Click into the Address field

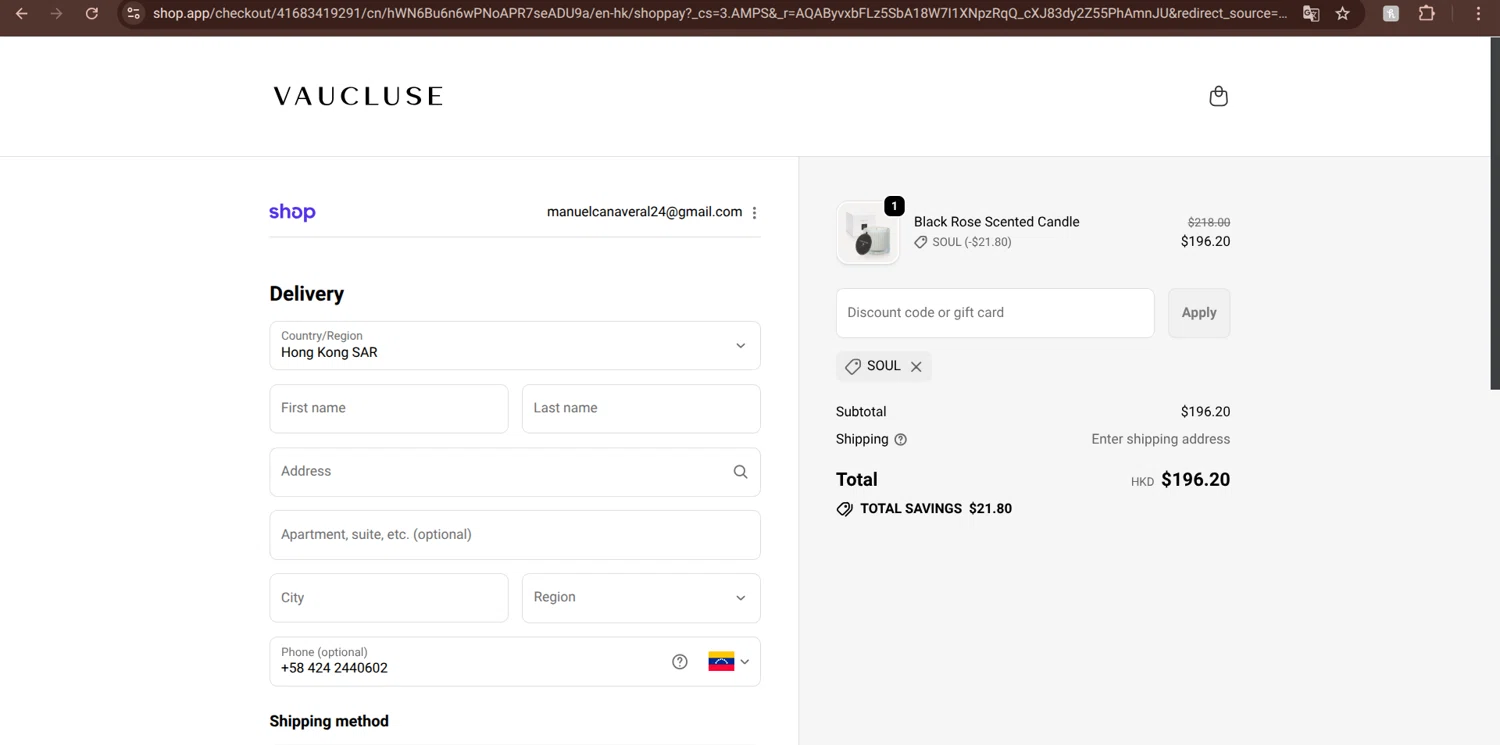pyautogui.click(x=515, y=472)
